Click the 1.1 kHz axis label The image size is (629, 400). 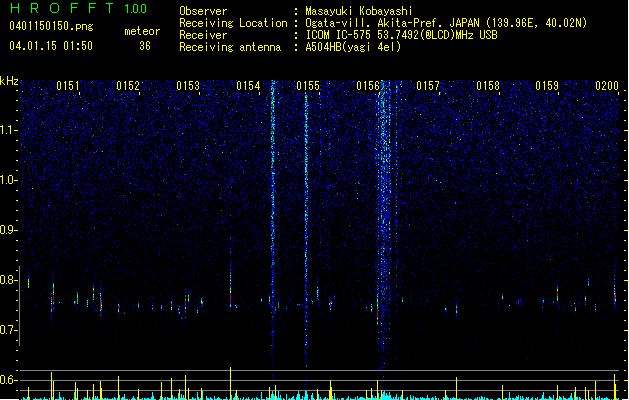(8, 130)
